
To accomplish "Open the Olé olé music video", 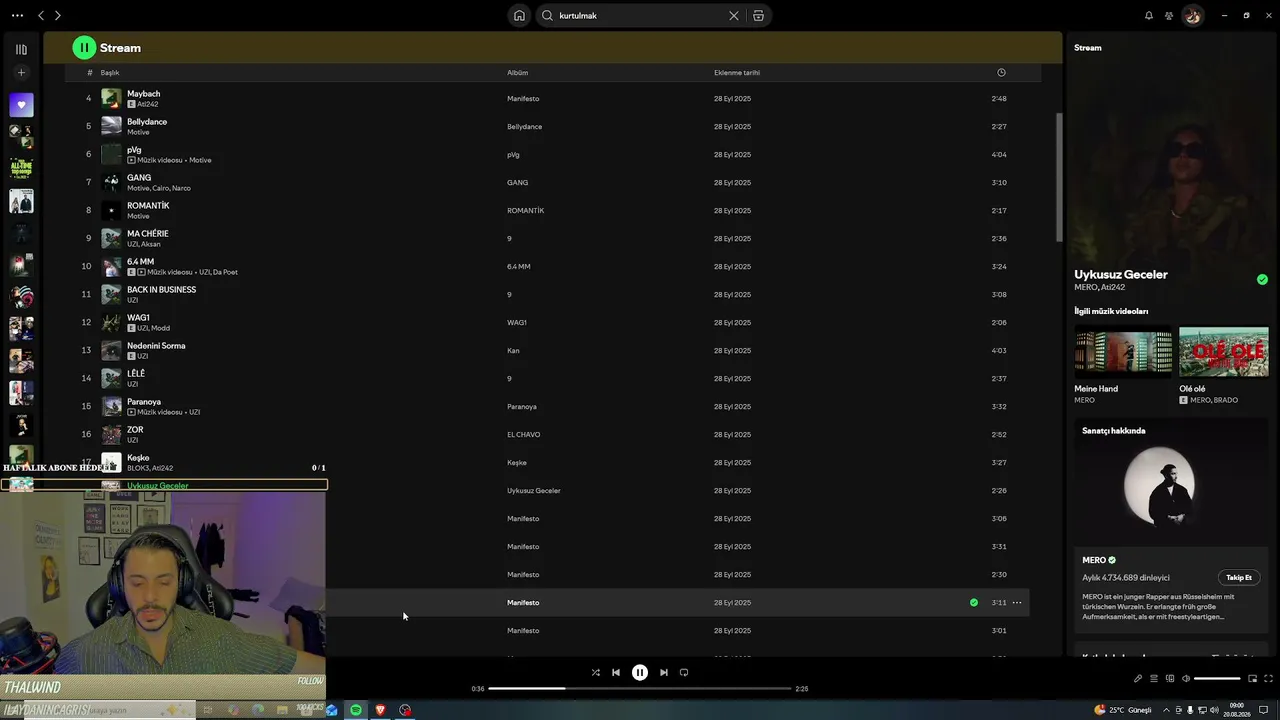I will point(1224,352).
